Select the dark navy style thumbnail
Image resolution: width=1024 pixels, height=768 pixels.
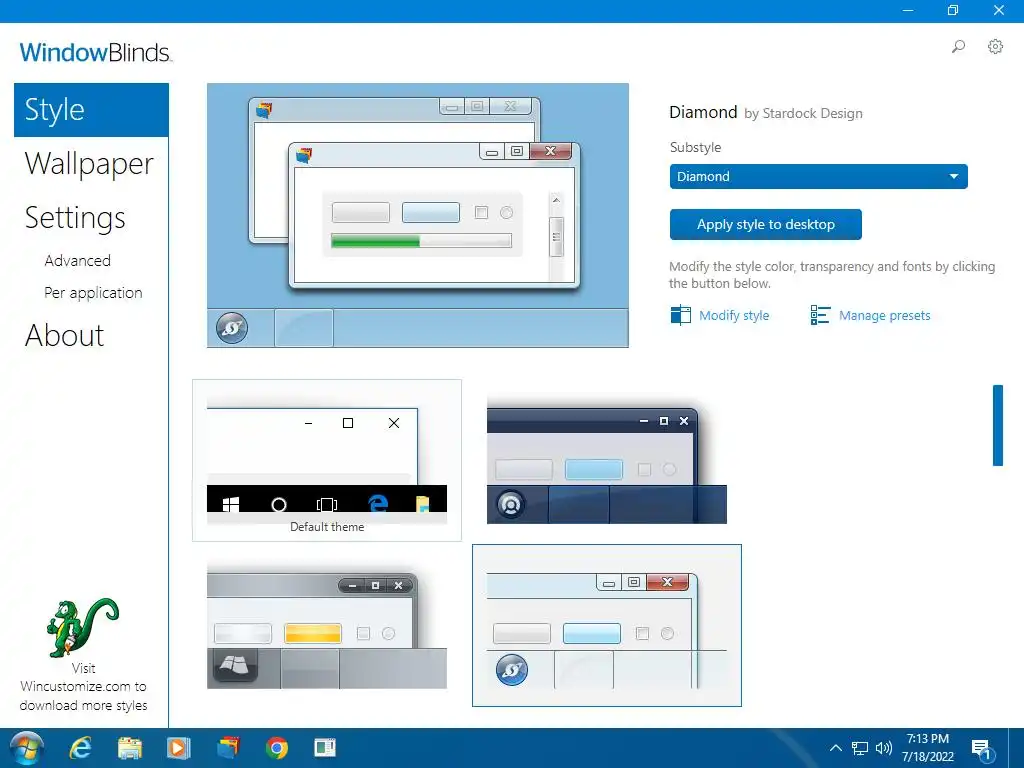pyautogui.click(x=607, y=460)
